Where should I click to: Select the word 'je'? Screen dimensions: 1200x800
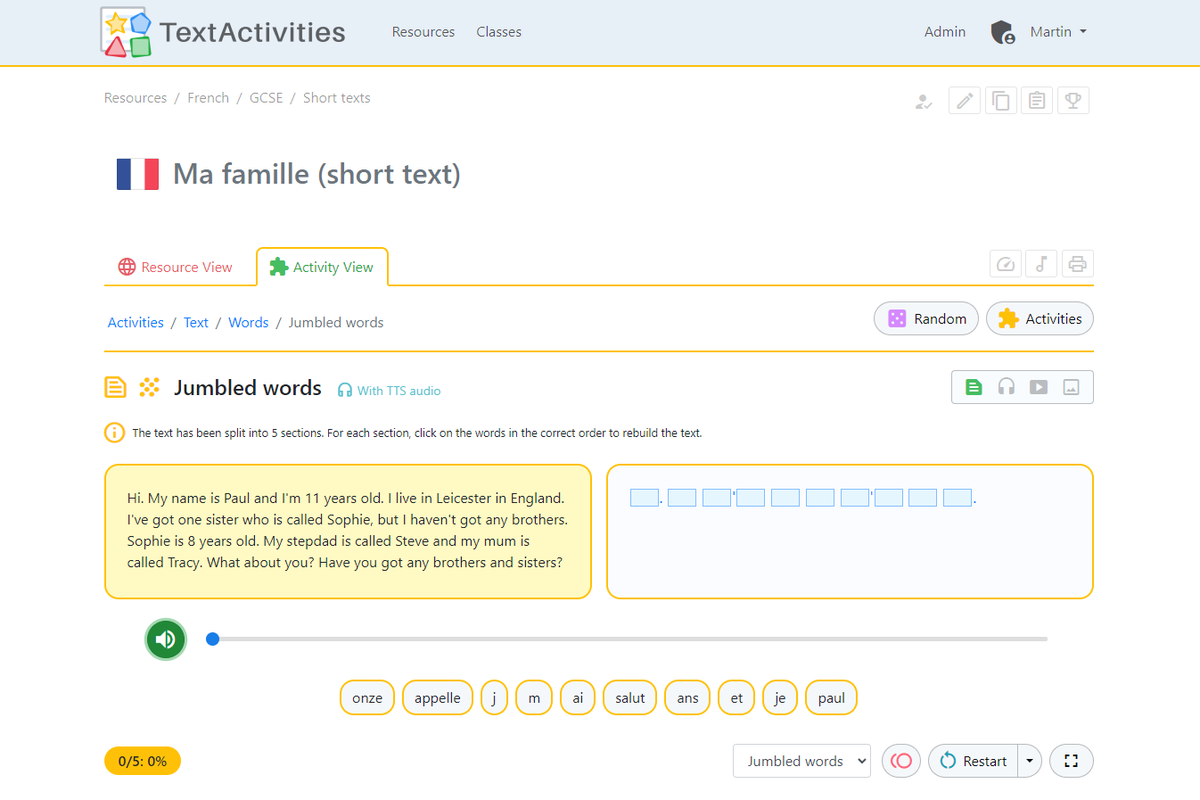pyautogui.click(x=780, y=698)
